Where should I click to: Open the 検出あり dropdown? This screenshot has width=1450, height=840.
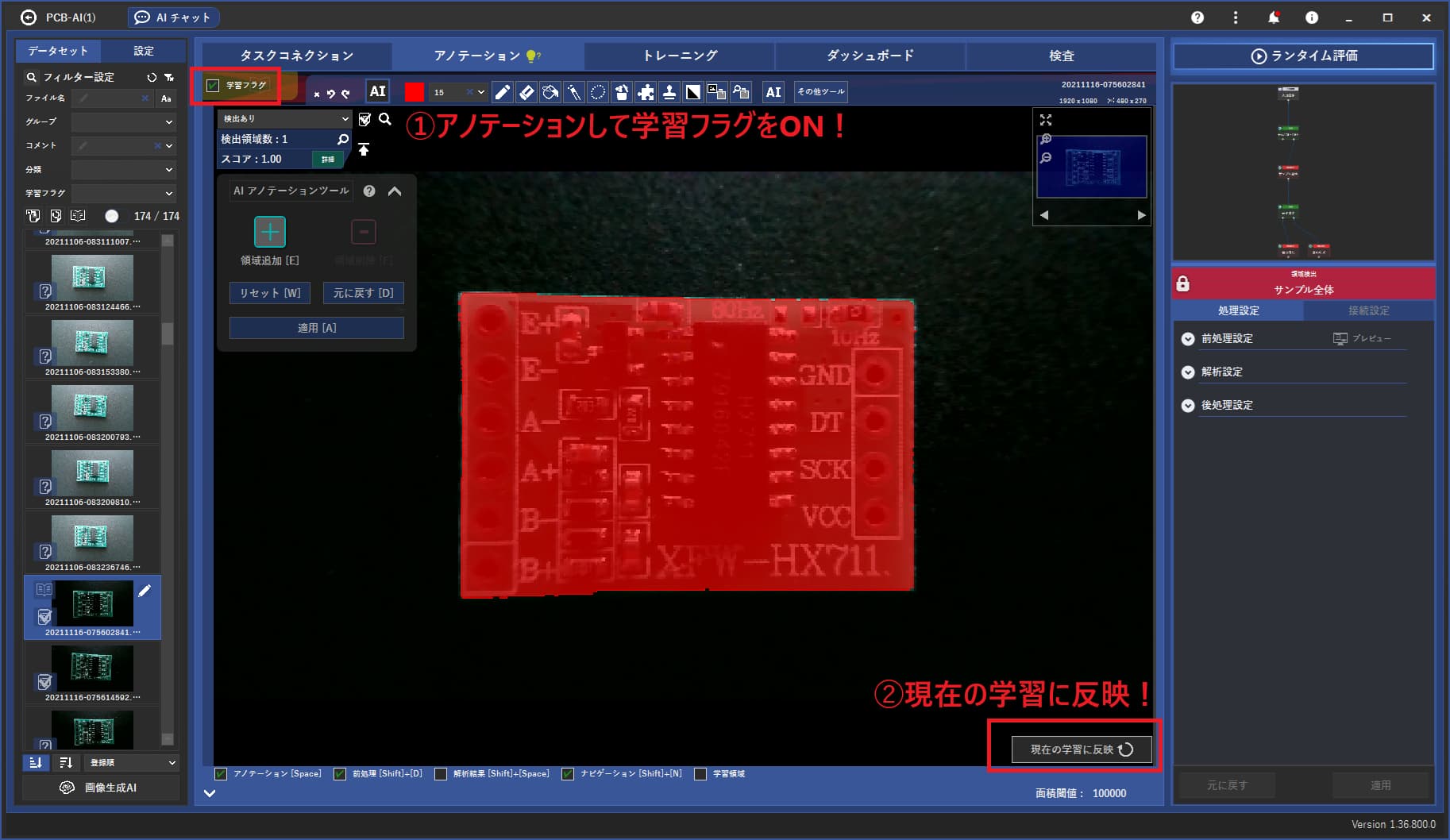284,118
